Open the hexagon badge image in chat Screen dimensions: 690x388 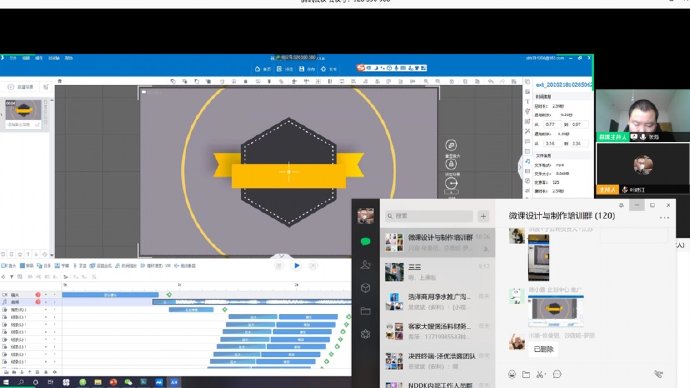pos(556,311)
